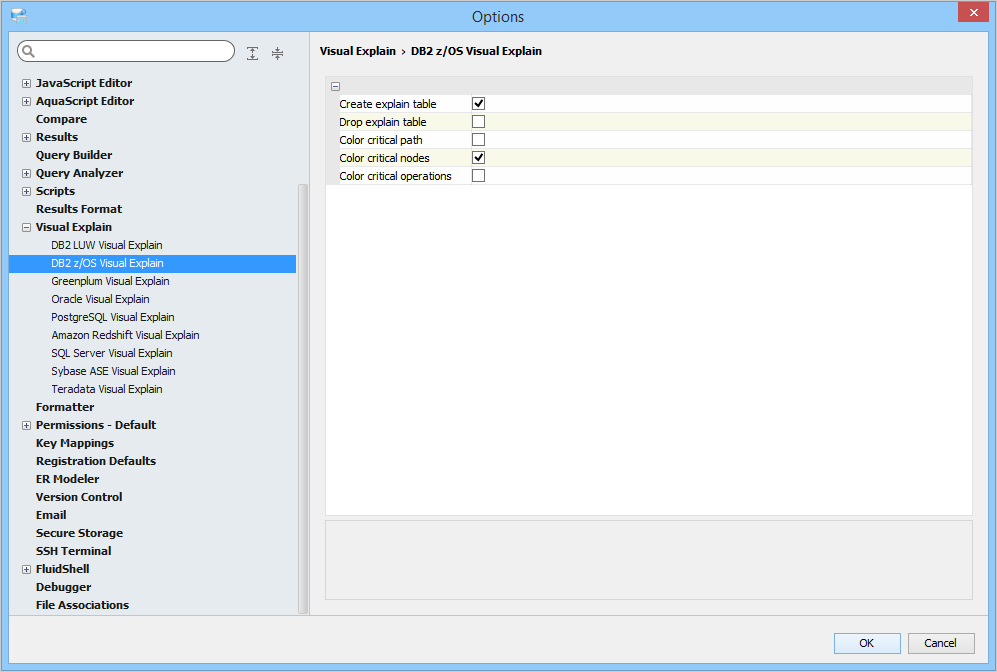Click the OK button
997x672 pixels.
[867, 643]
